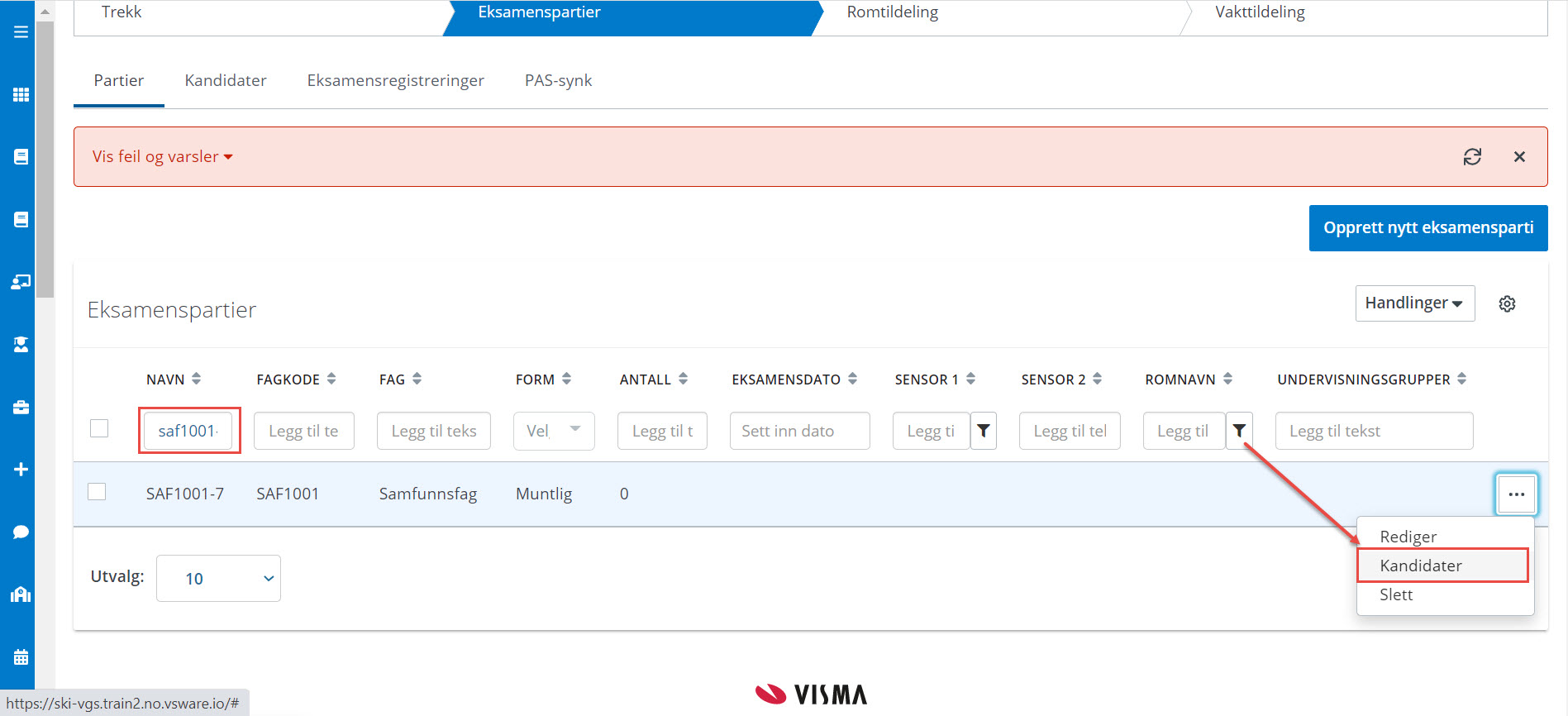Choose Kandidater from the row menu
The image size is (1568, 716).
click(1443, 566)
